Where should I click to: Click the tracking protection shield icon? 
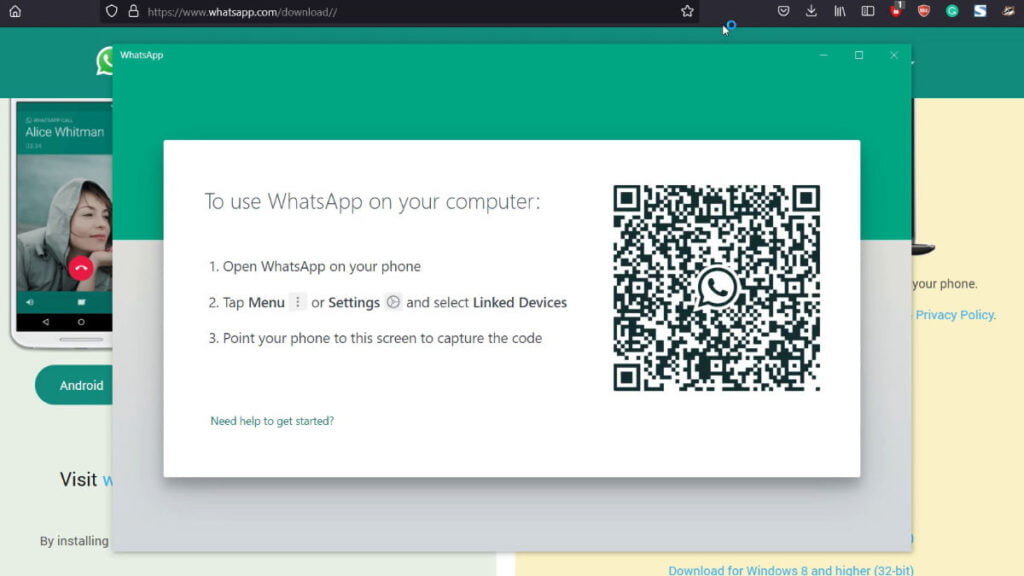[x=111, y=12]
